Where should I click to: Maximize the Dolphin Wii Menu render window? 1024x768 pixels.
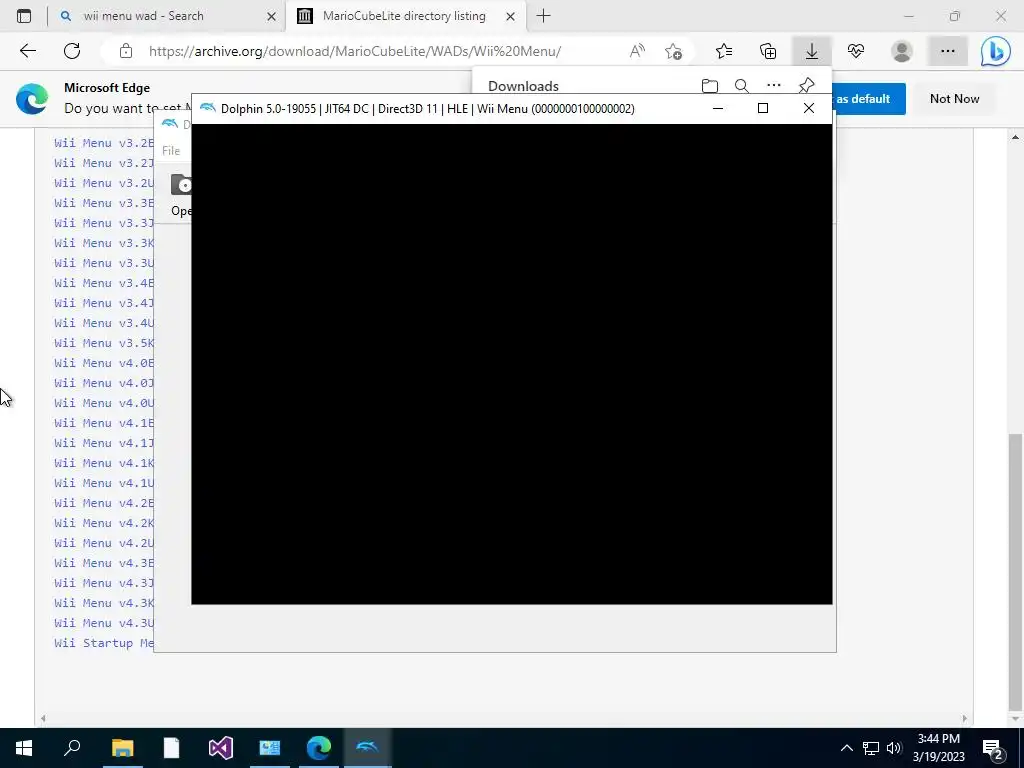763,108
